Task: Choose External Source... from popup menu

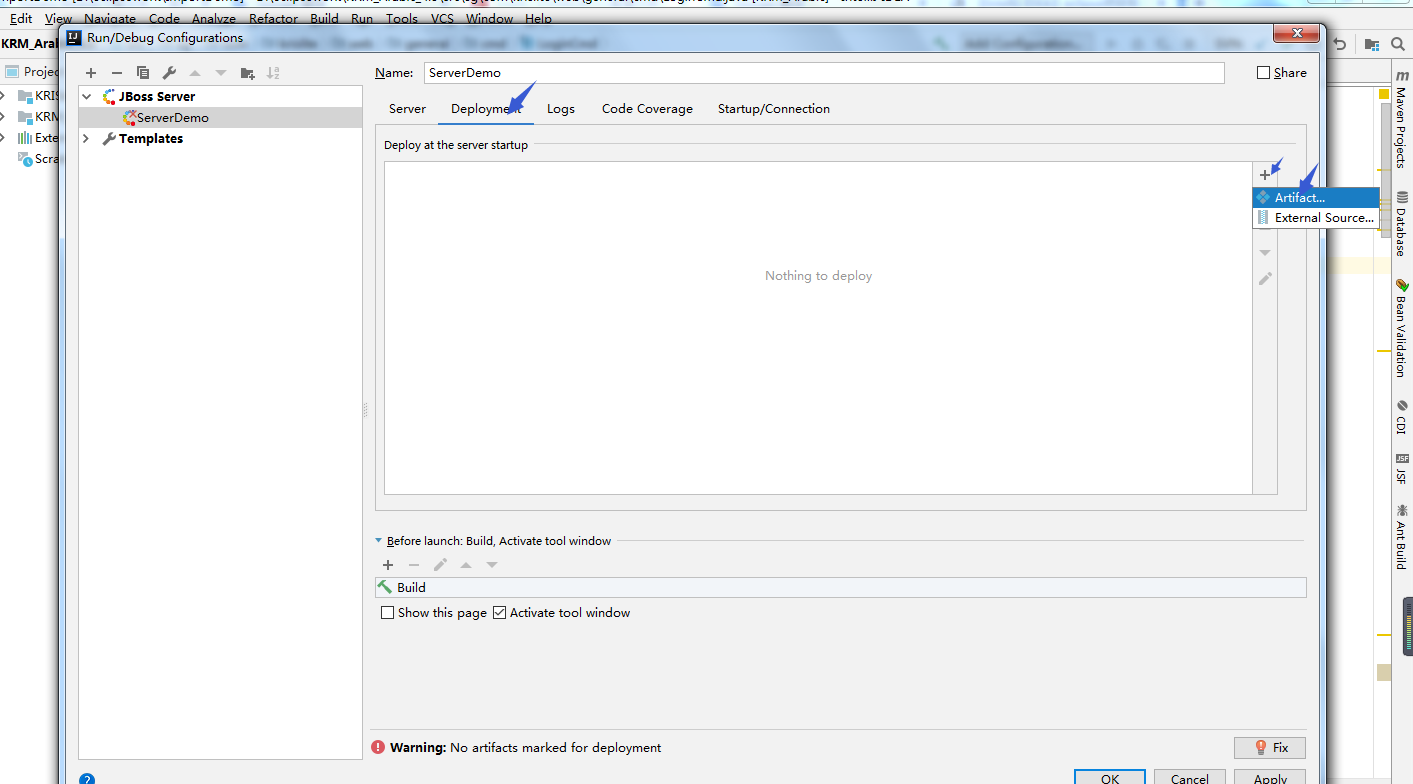Action: pyautogui.click(x=1316, y=218)
